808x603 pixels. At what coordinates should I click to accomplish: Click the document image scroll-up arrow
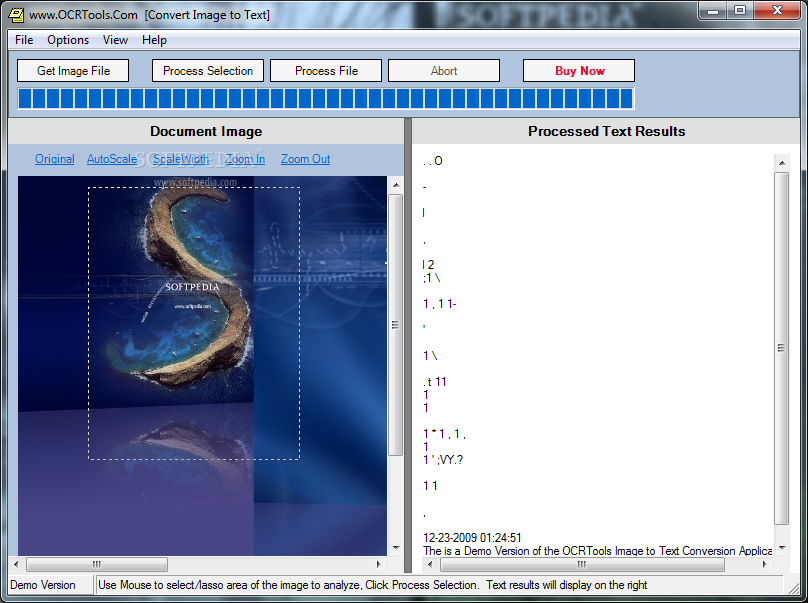[x=396, y=185]
